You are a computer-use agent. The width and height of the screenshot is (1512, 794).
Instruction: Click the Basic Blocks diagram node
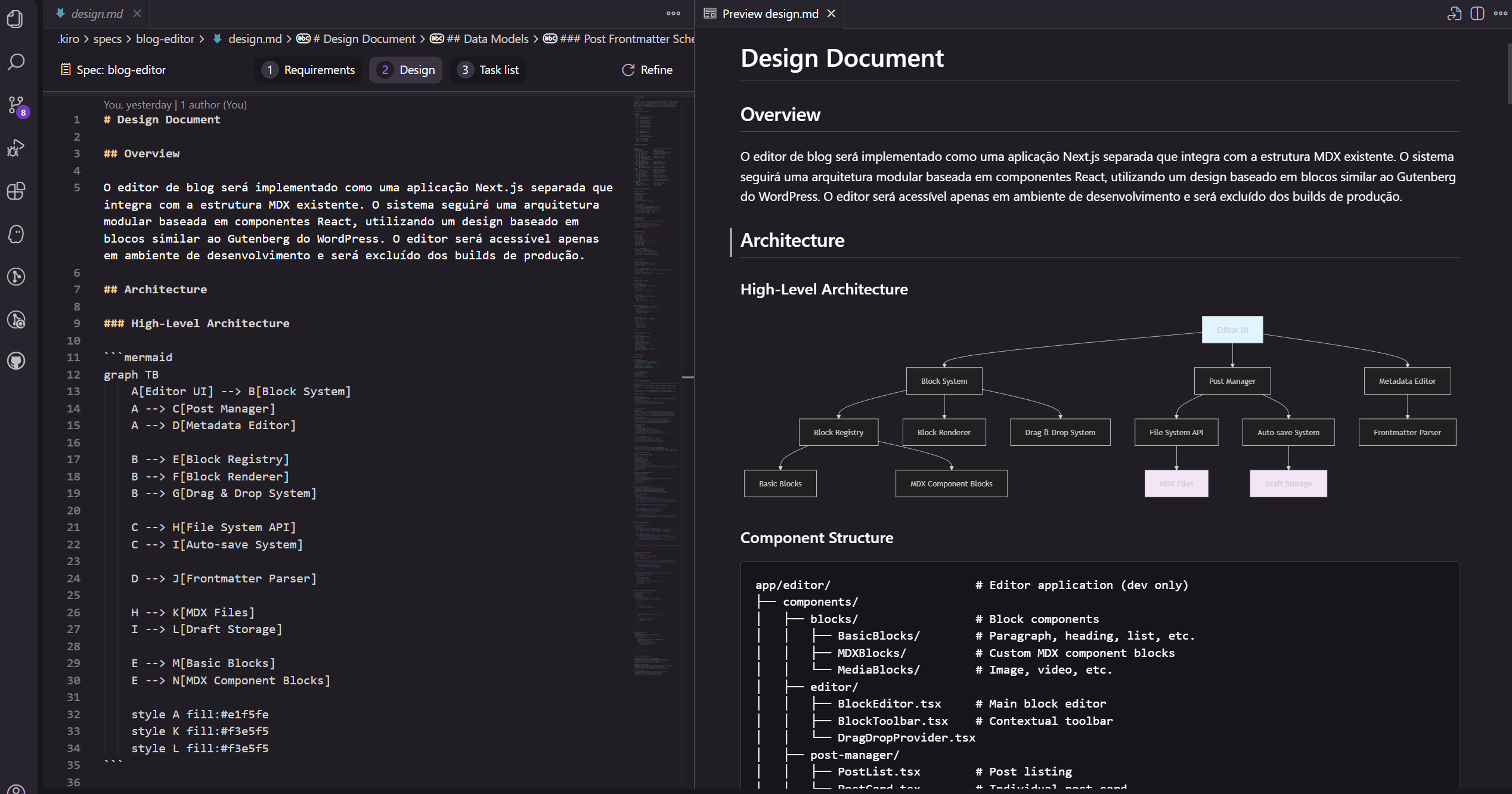[780, 483]
